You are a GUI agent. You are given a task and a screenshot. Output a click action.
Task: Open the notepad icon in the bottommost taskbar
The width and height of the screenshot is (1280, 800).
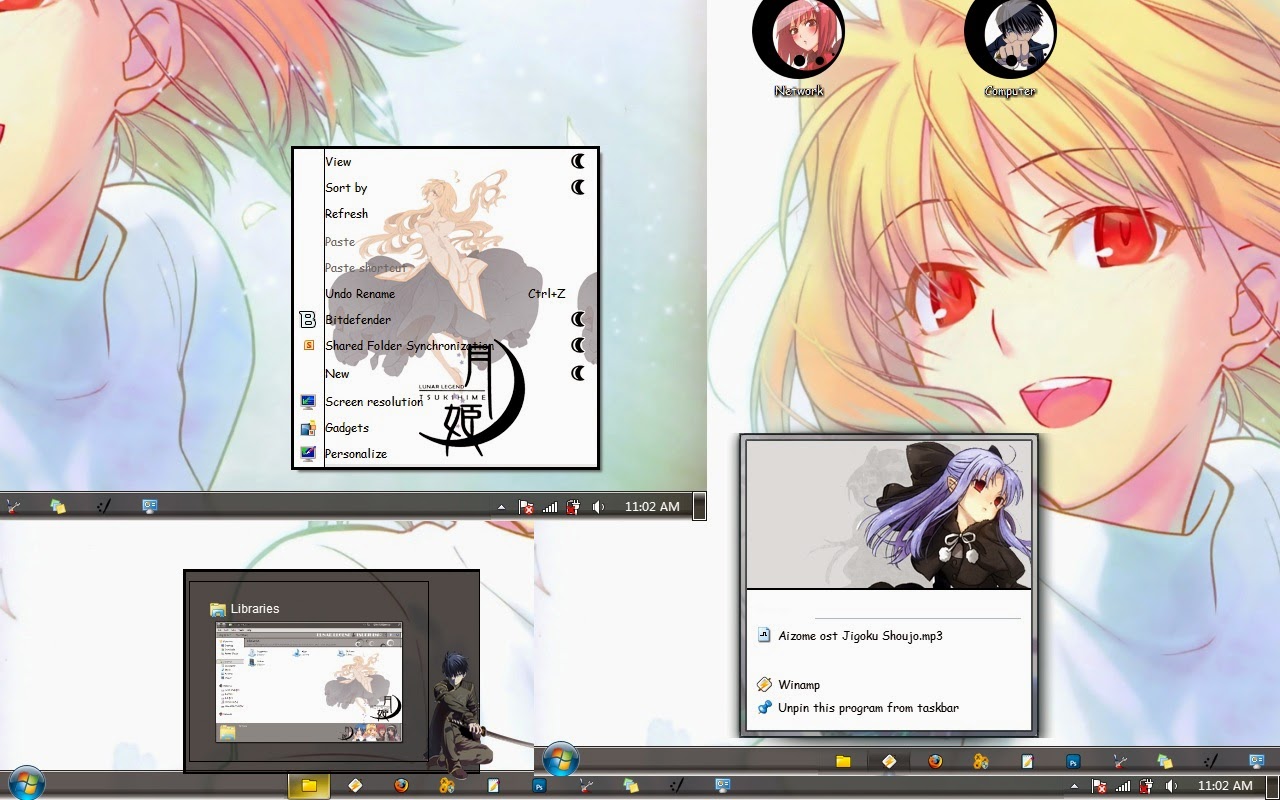pyautogui.click(x=493, y=786)
